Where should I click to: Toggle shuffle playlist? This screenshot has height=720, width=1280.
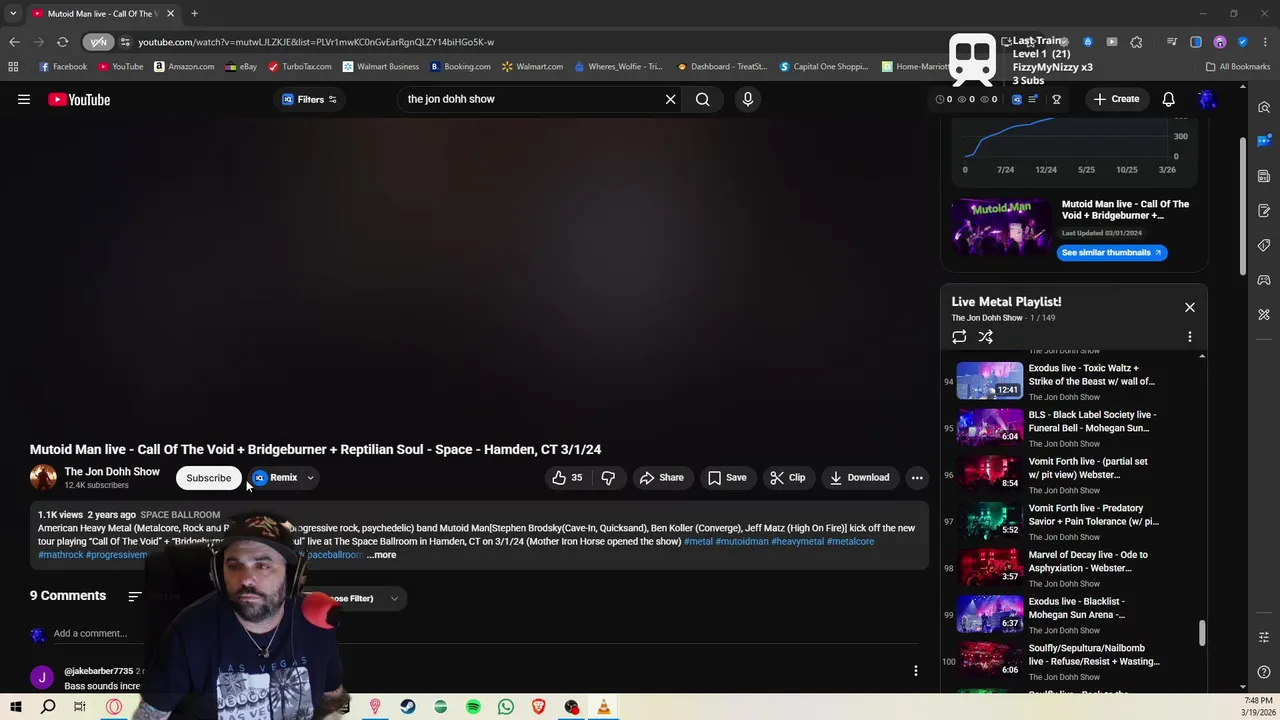(985, 337)
